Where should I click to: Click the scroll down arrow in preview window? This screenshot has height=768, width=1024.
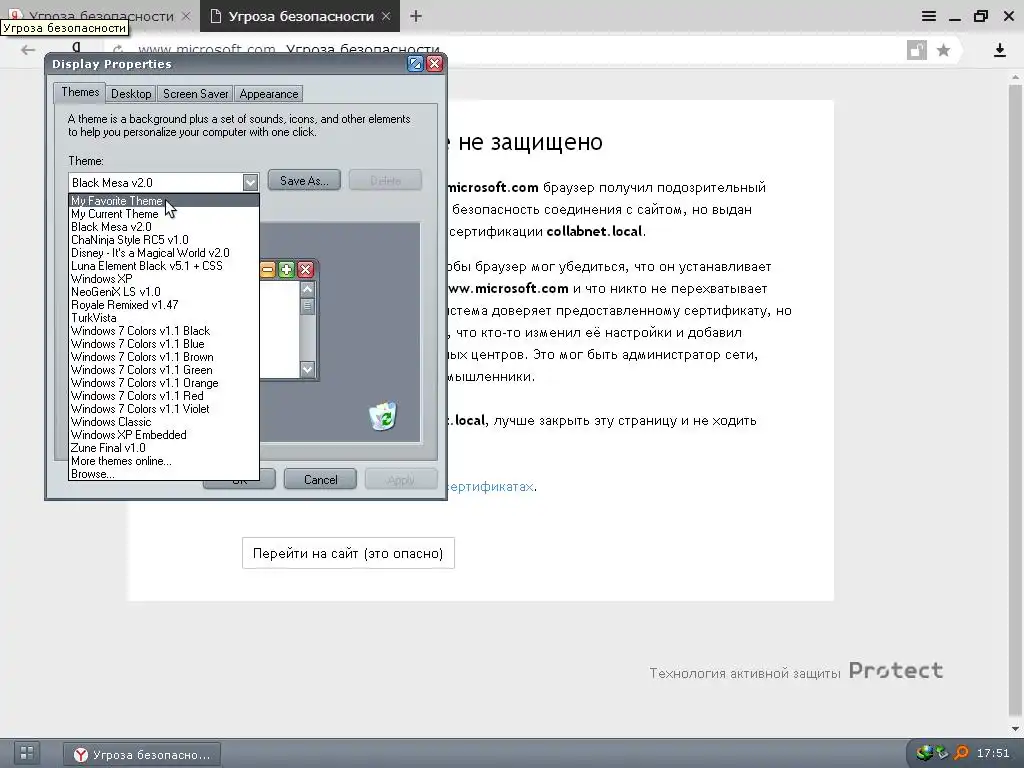point(308,370)
